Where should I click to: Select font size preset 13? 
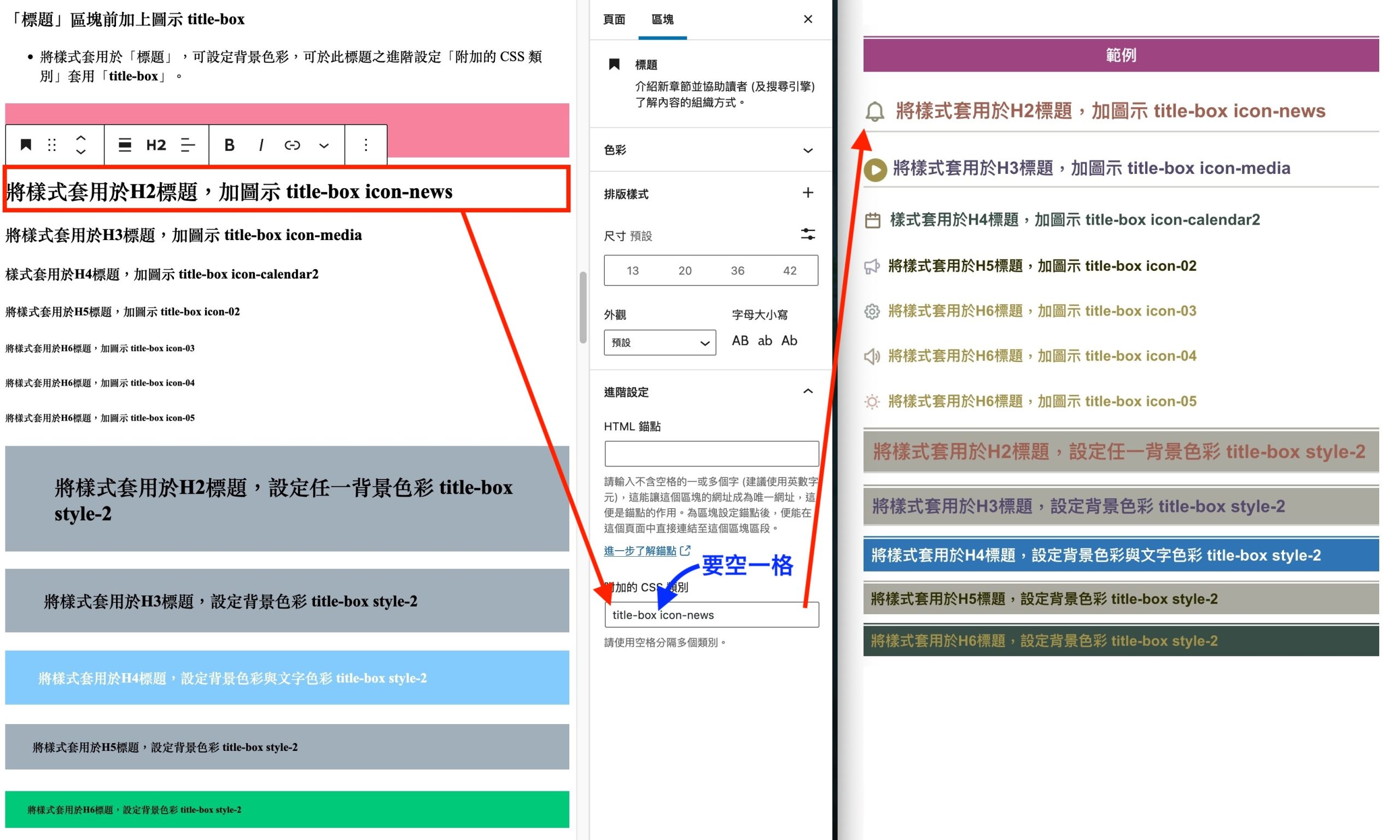coord(633,271)
